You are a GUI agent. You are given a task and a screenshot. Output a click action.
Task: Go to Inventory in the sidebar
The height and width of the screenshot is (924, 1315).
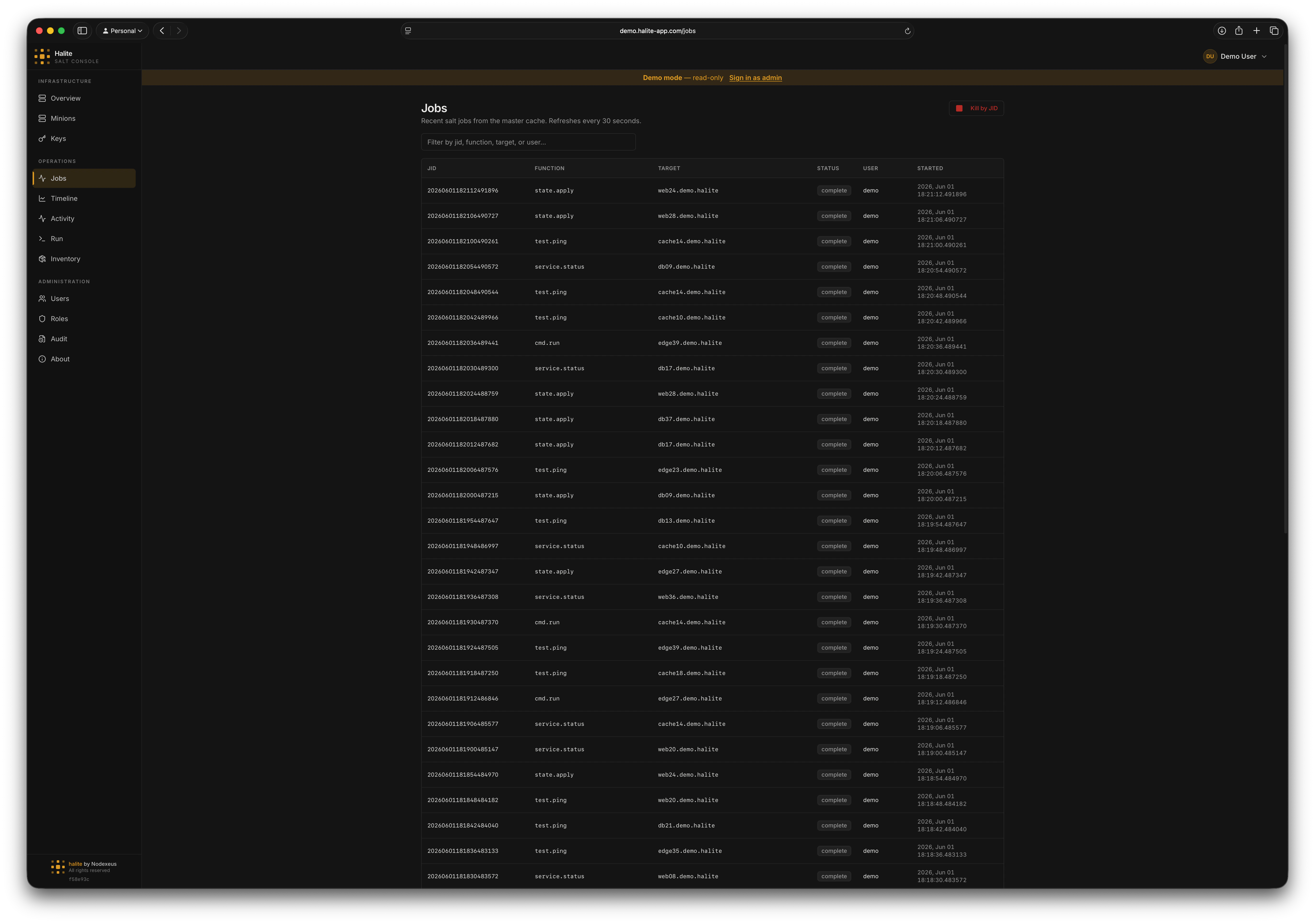(84, 259)
